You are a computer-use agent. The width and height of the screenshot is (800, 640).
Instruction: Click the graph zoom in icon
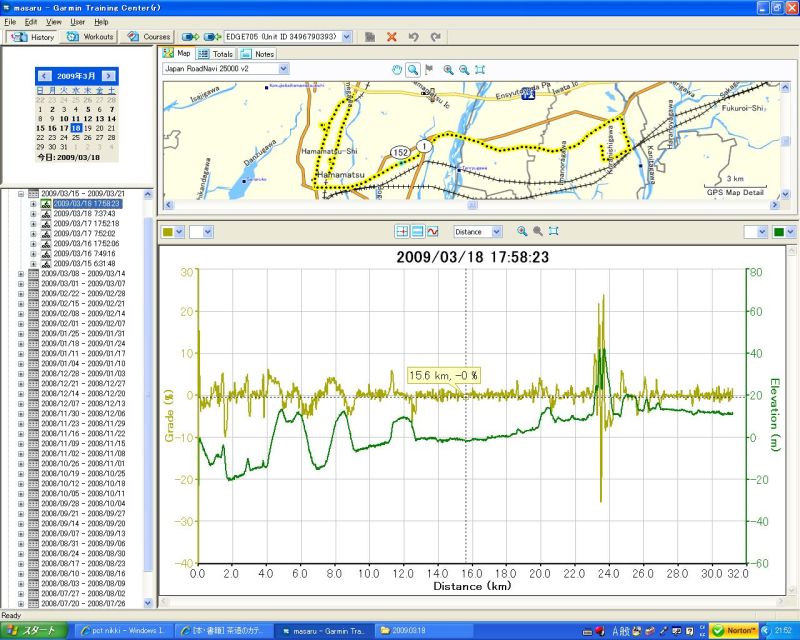[x=522, y=231]
